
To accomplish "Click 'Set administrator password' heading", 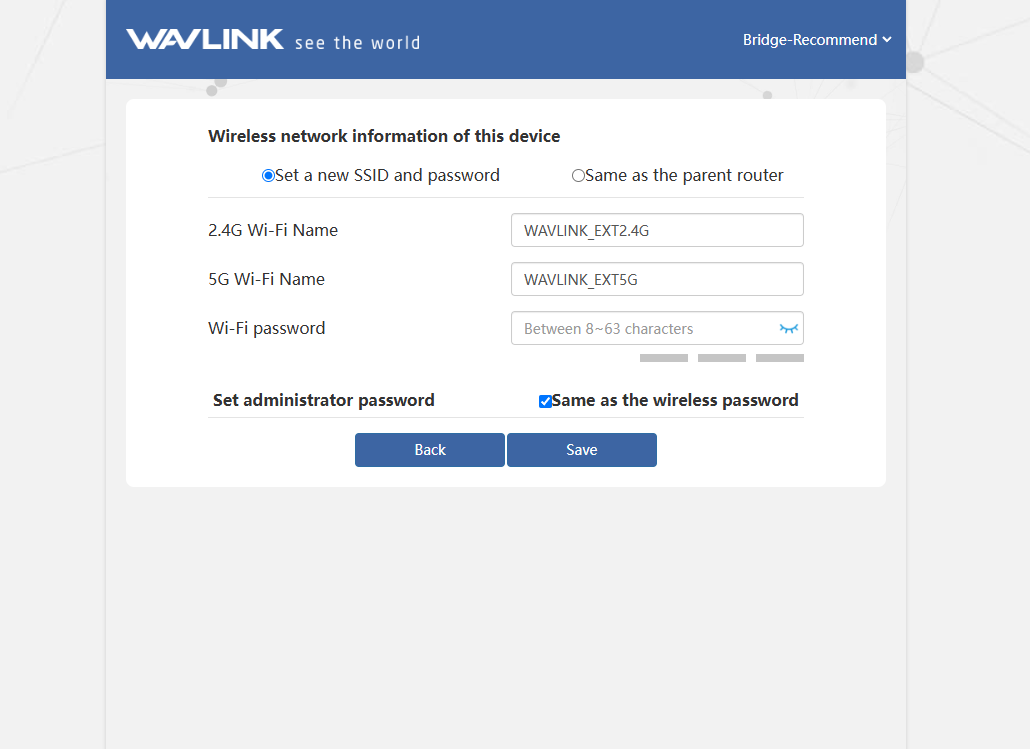I will [x=323, y=400].
